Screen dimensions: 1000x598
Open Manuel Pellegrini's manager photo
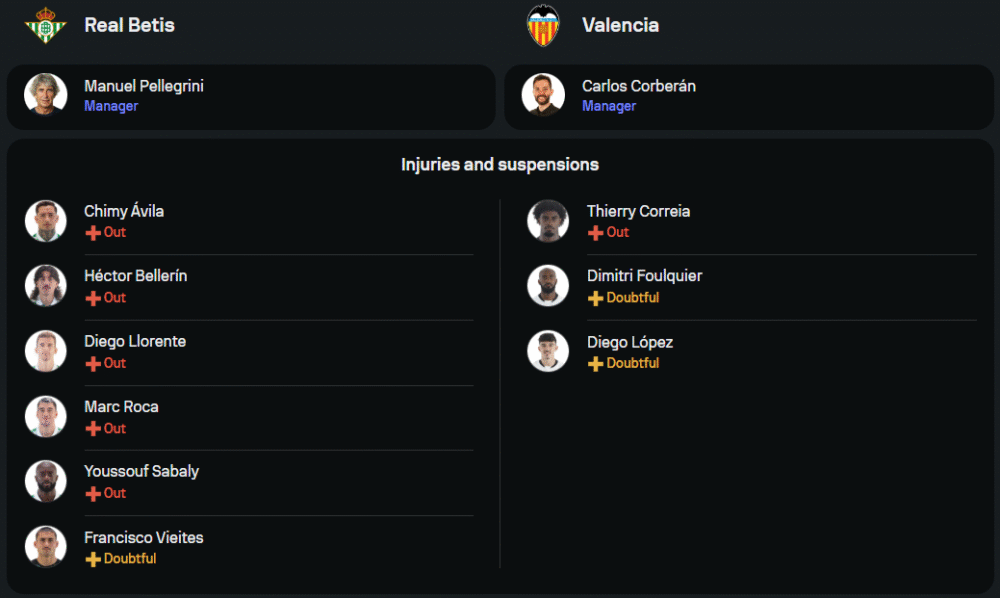46,95
